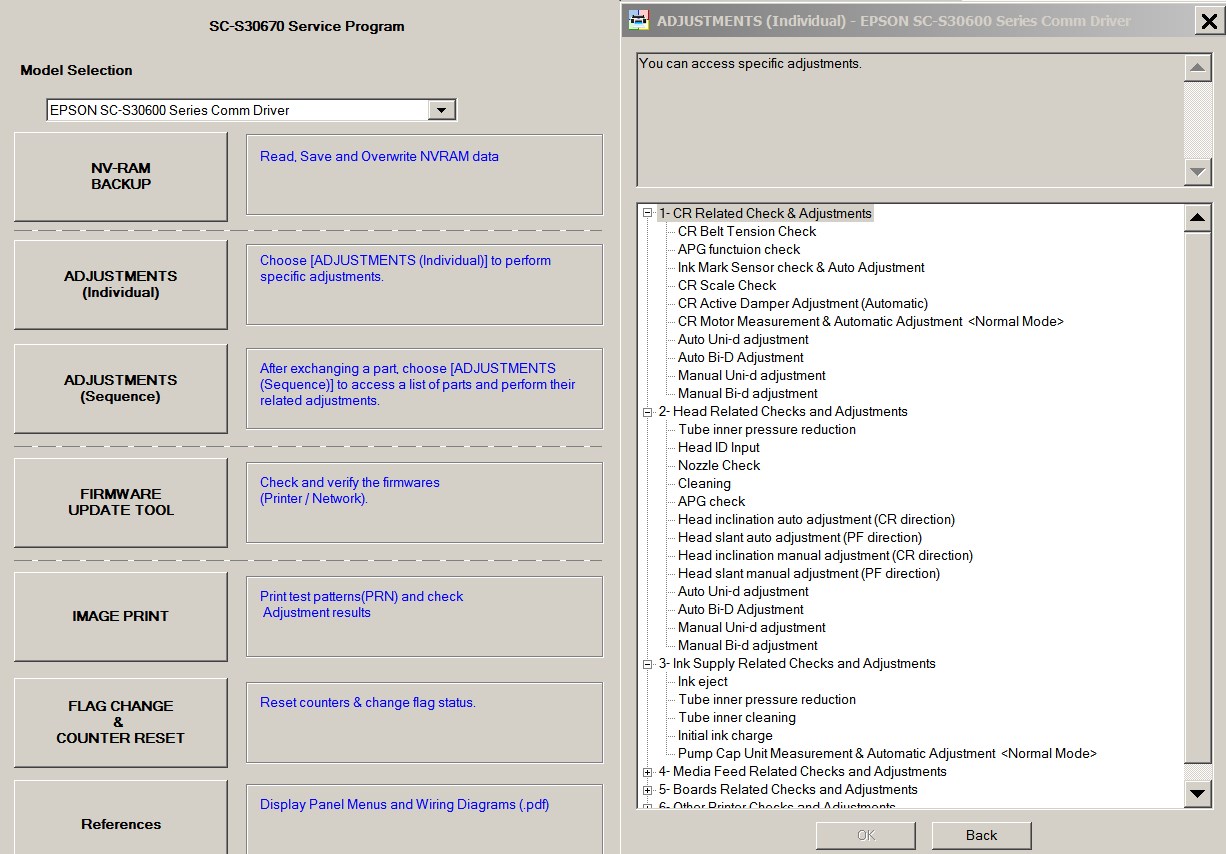Select Initial ink charge

[725, 735]
